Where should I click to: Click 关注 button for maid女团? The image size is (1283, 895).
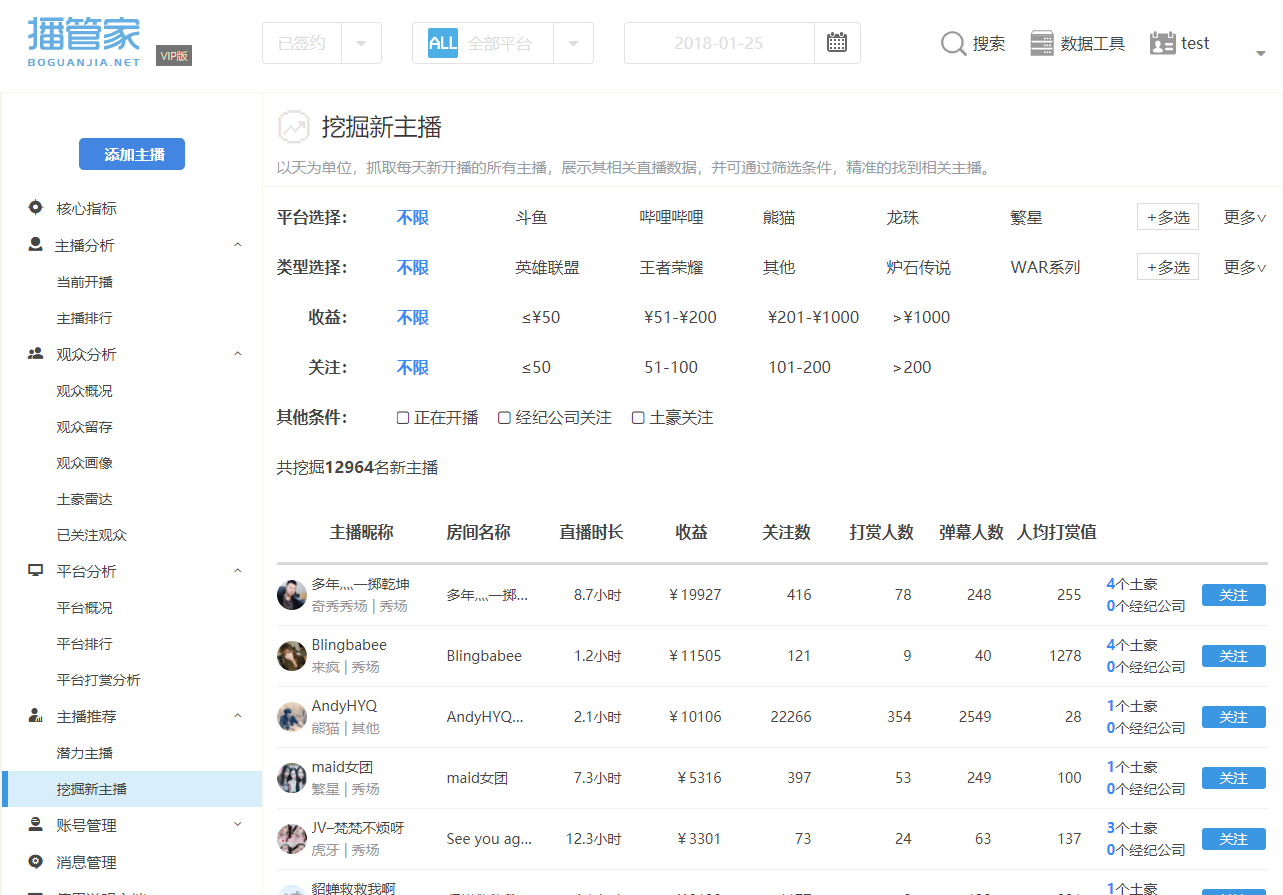(1234, 778)
